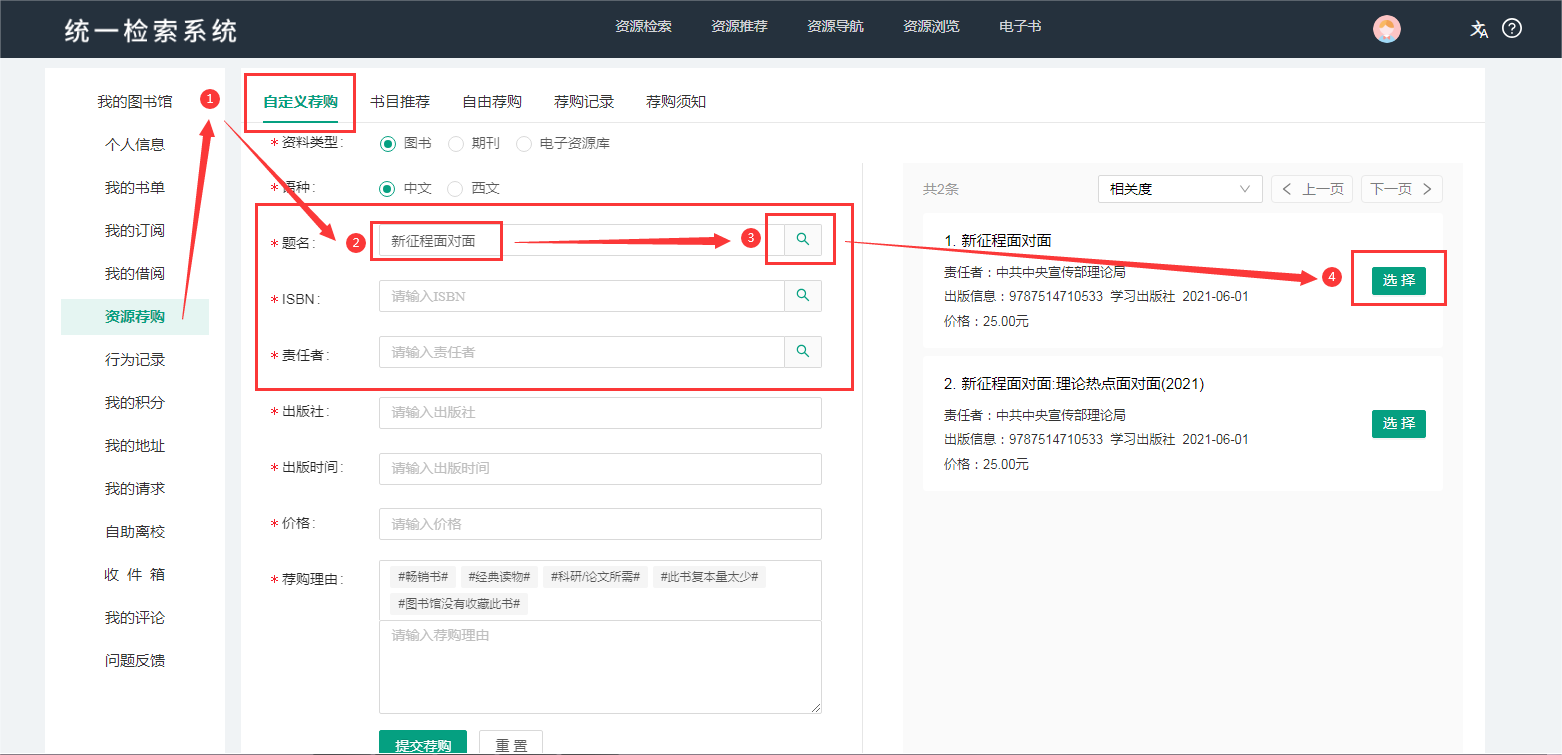Screen dimensions: 1562x755
Task: Click the next page arrow 下一页
Action: click(1401, 188)
